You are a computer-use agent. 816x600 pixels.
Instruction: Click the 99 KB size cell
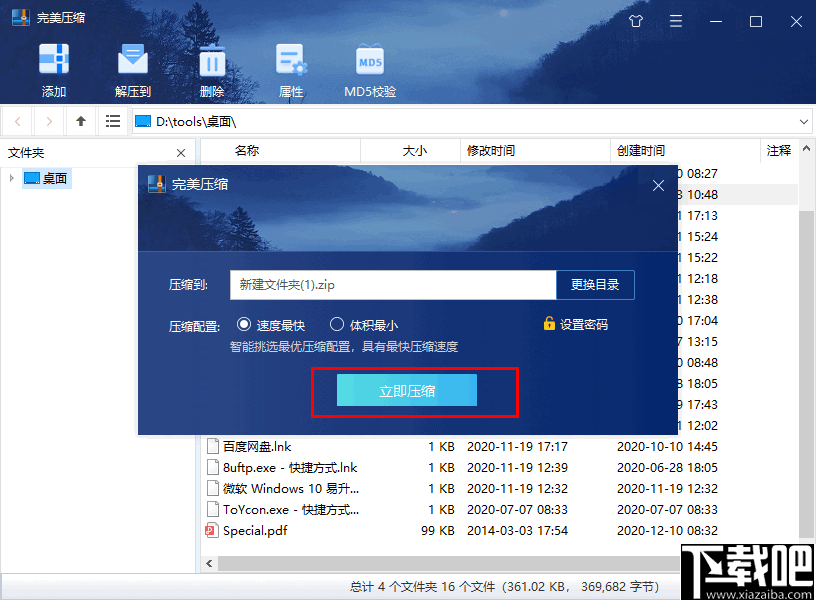pos(438,530)
